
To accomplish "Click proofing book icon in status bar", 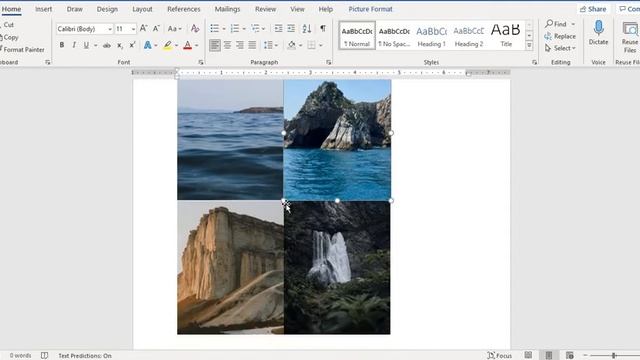I will click(44, 356).
